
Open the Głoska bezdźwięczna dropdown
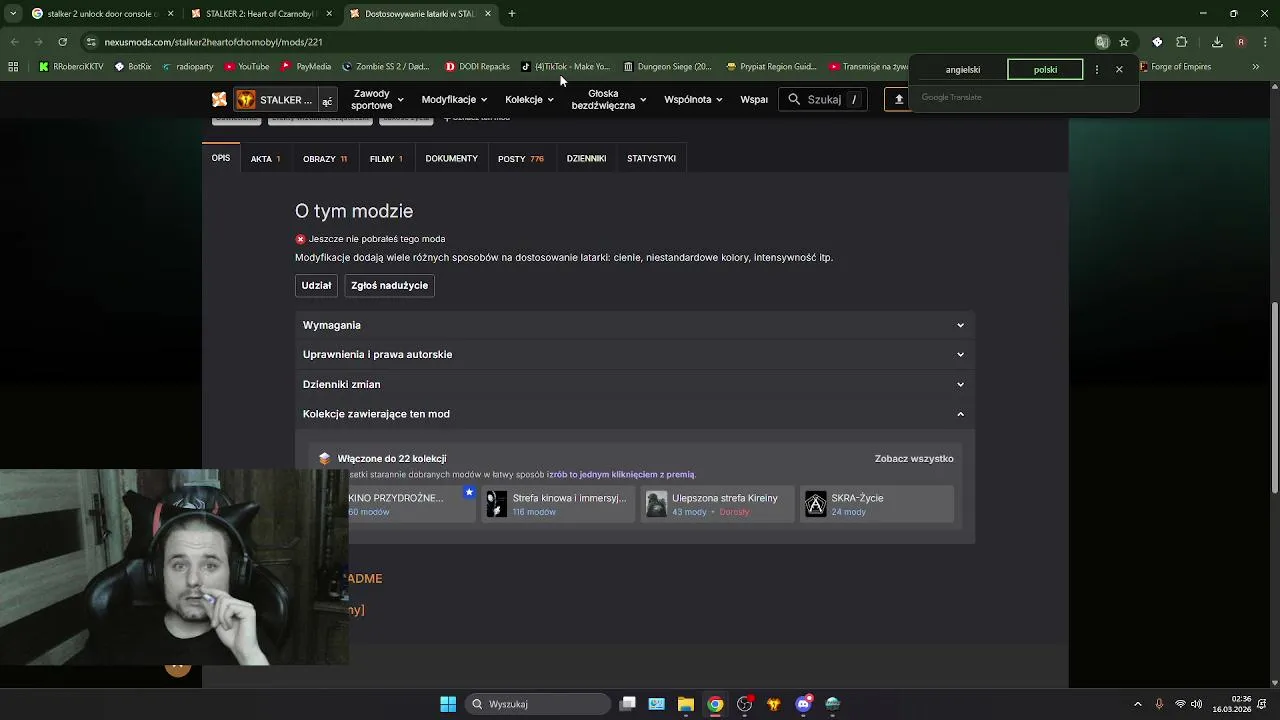[608, 99]
